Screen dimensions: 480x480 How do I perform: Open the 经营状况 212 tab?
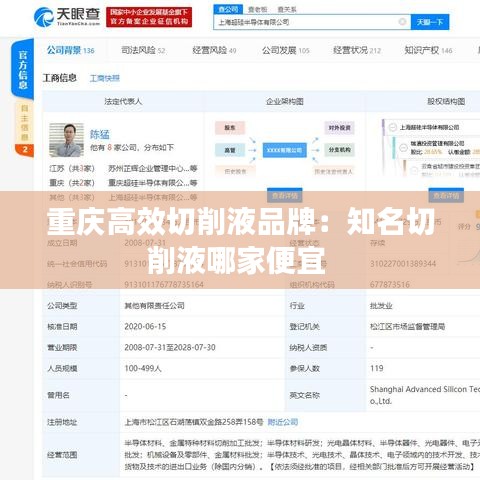(357, 50)
